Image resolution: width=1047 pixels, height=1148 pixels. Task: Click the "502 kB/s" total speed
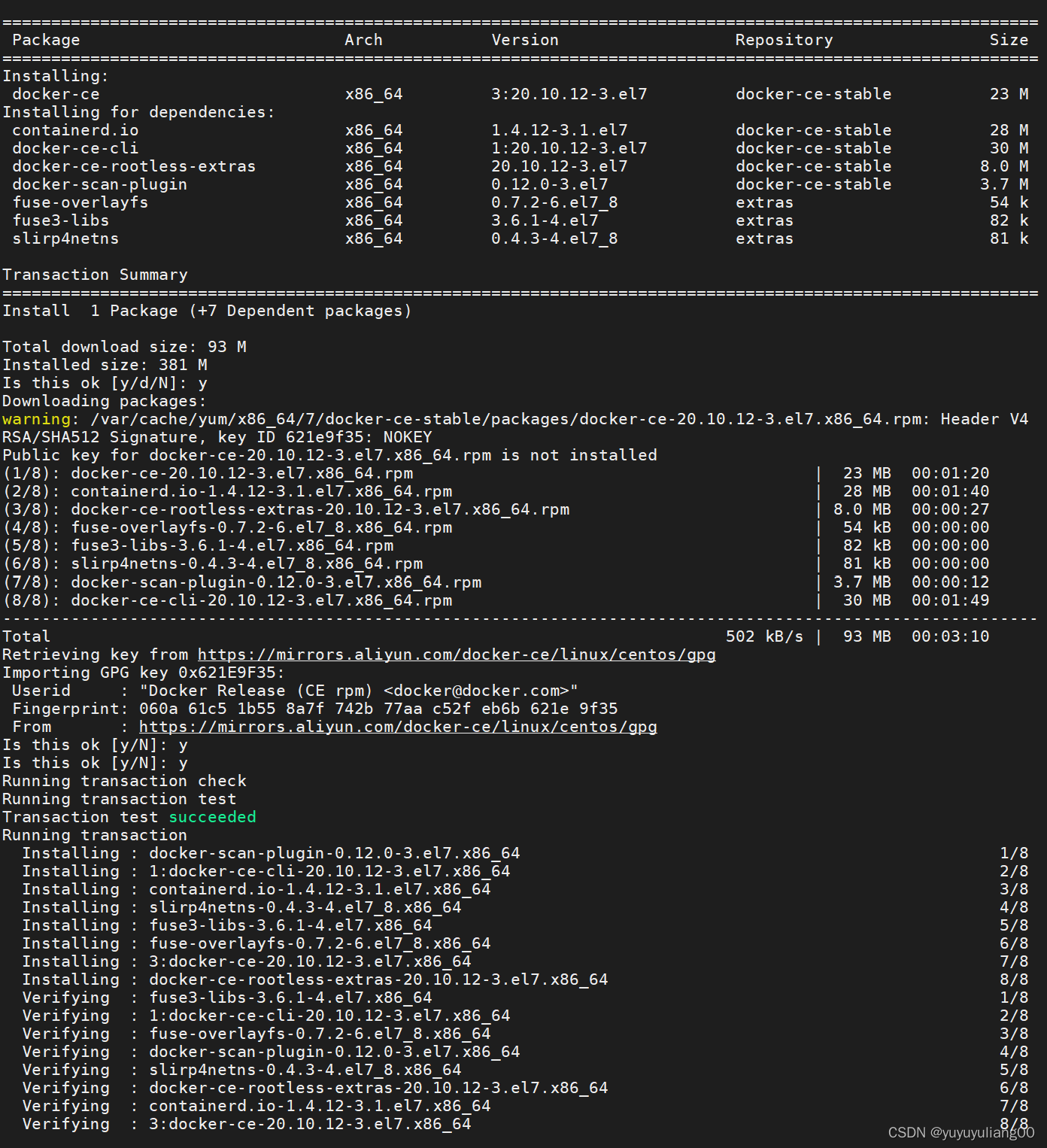[x=764, y=636]
